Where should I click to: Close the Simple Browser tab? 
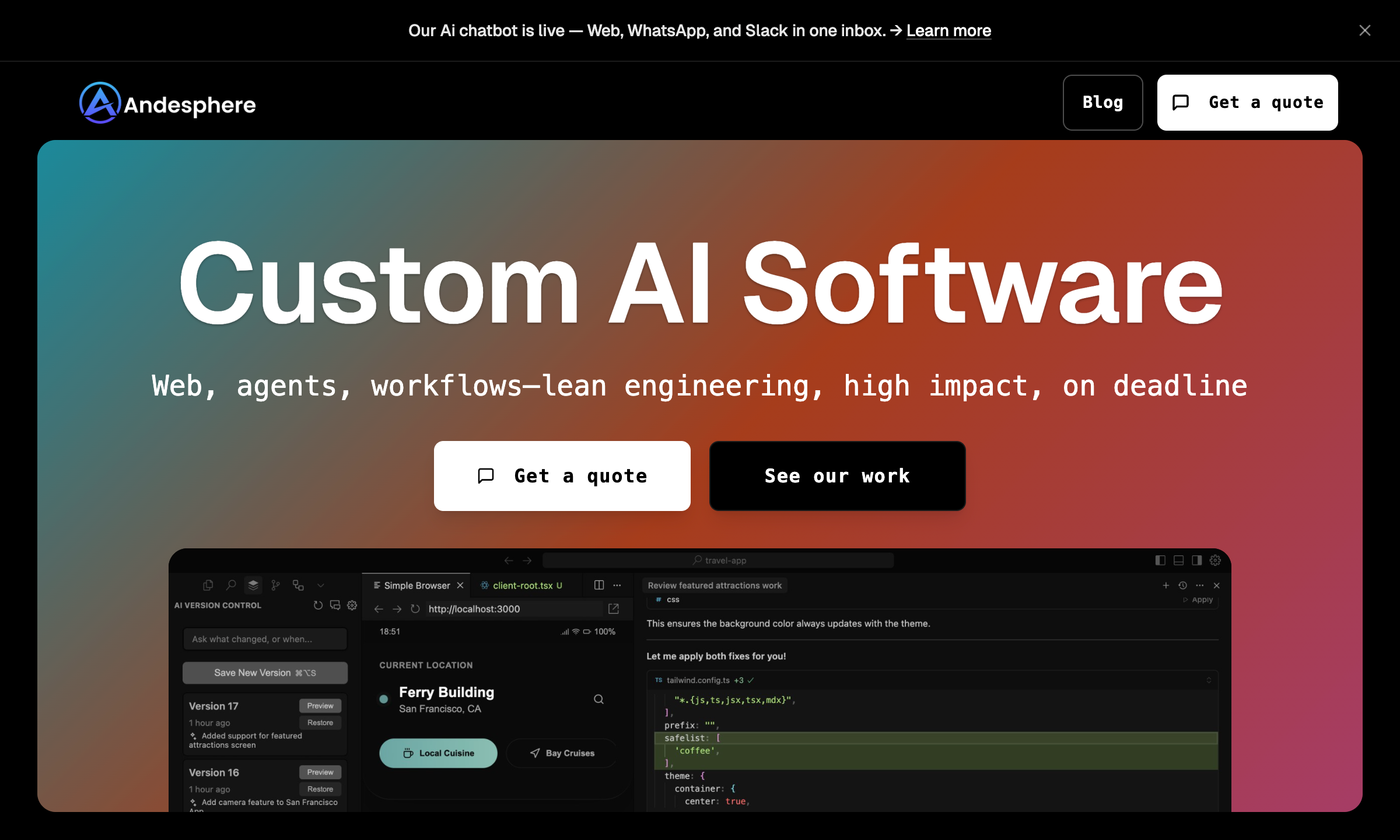tap(460, 585)
